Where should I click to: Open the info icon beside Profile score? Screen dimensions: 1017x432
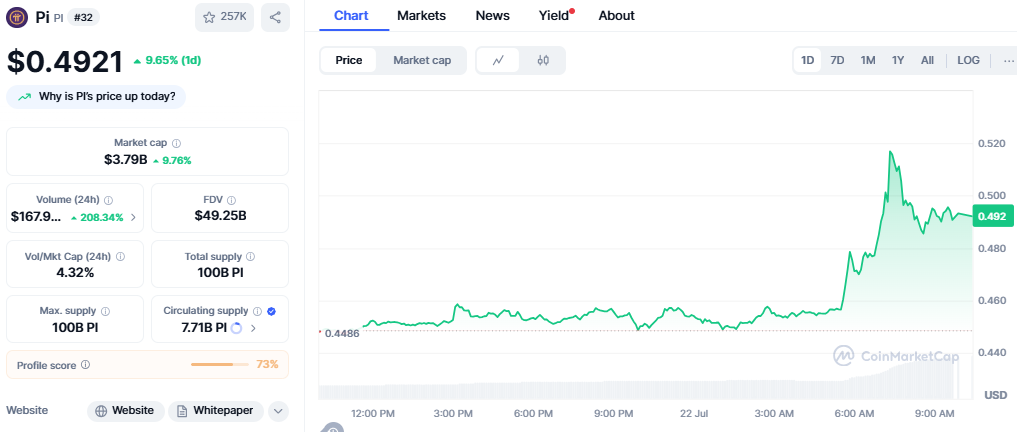(x=86, y=365)
